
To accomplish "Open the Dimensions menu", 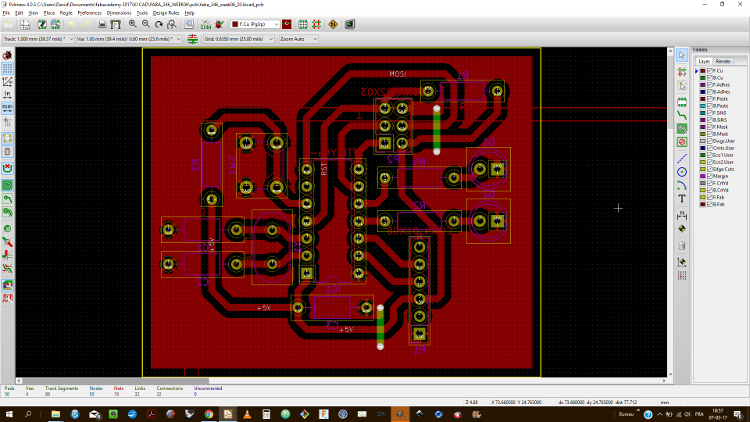I will tap(119, 13).
